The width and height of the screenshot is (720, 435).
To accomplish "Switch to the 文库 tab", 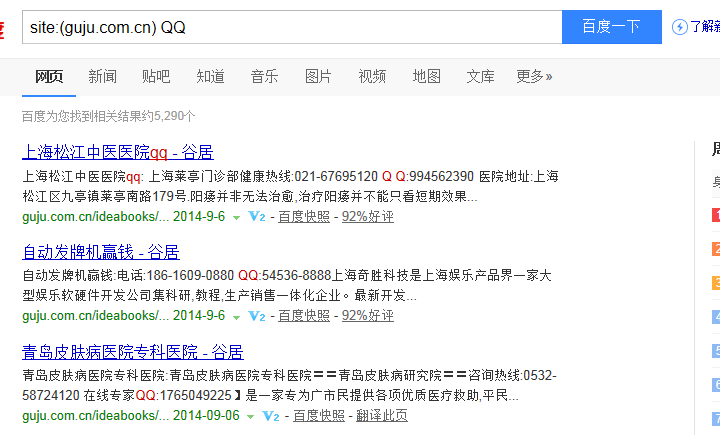I will 480,76.
